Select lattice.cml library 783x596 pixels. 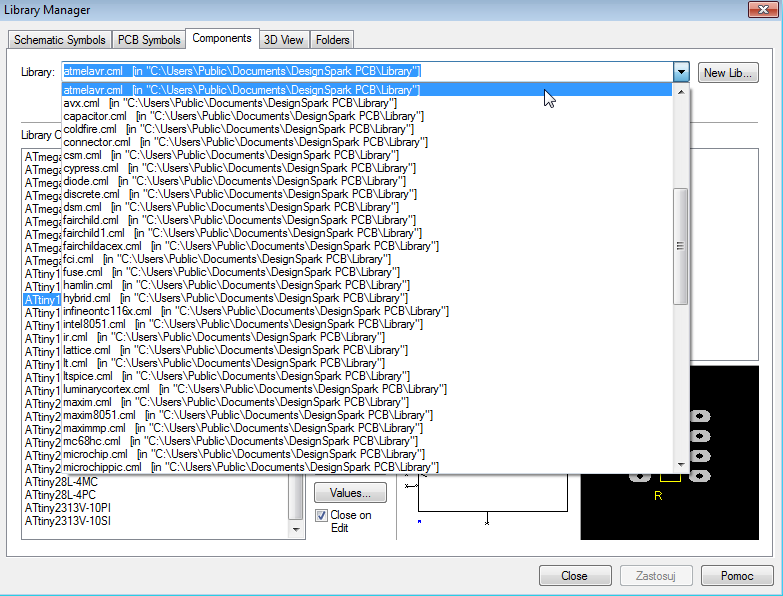(367, 350)
